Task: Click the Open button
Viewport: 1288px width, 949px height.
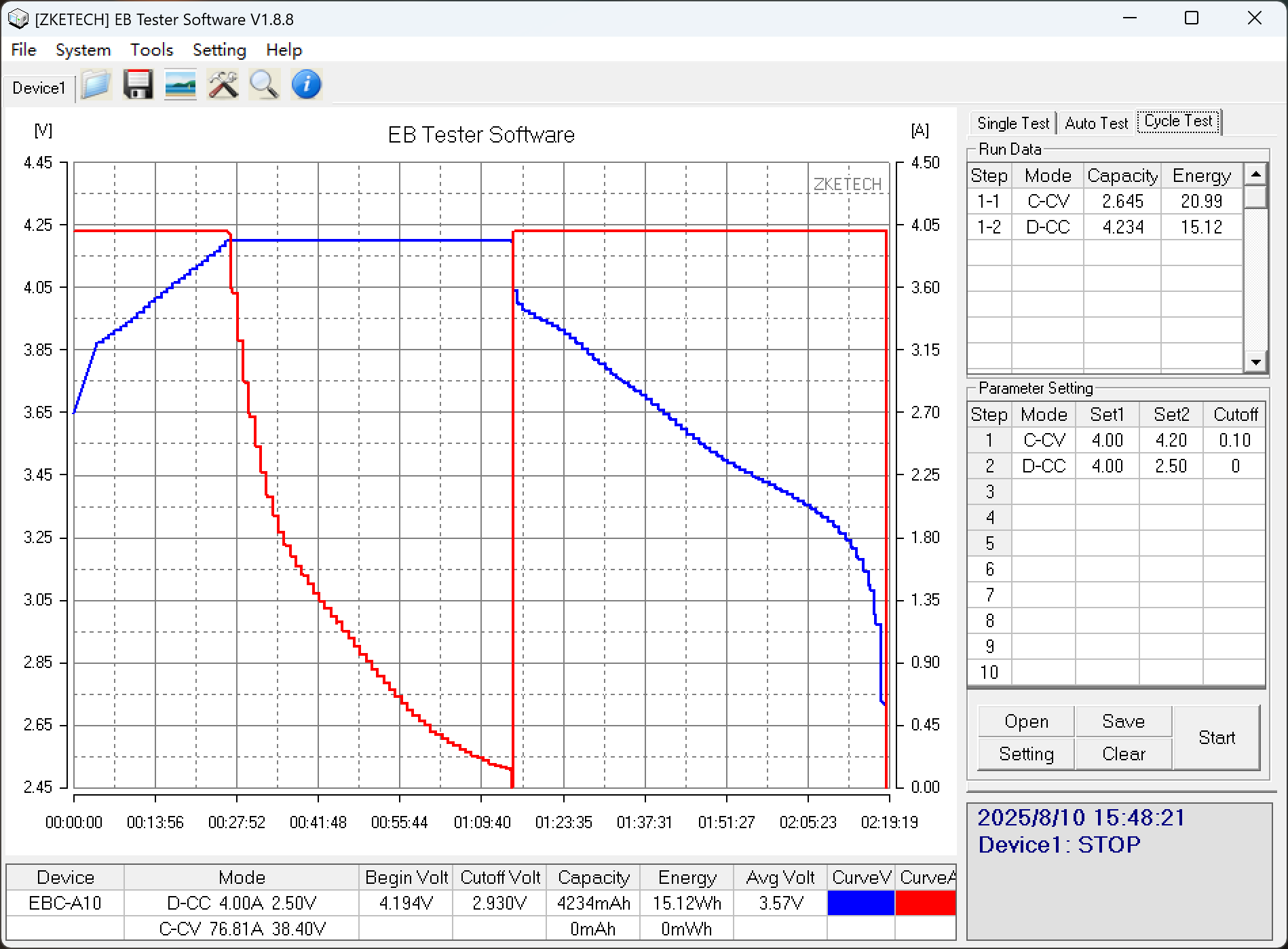Action: [1026, 722]
